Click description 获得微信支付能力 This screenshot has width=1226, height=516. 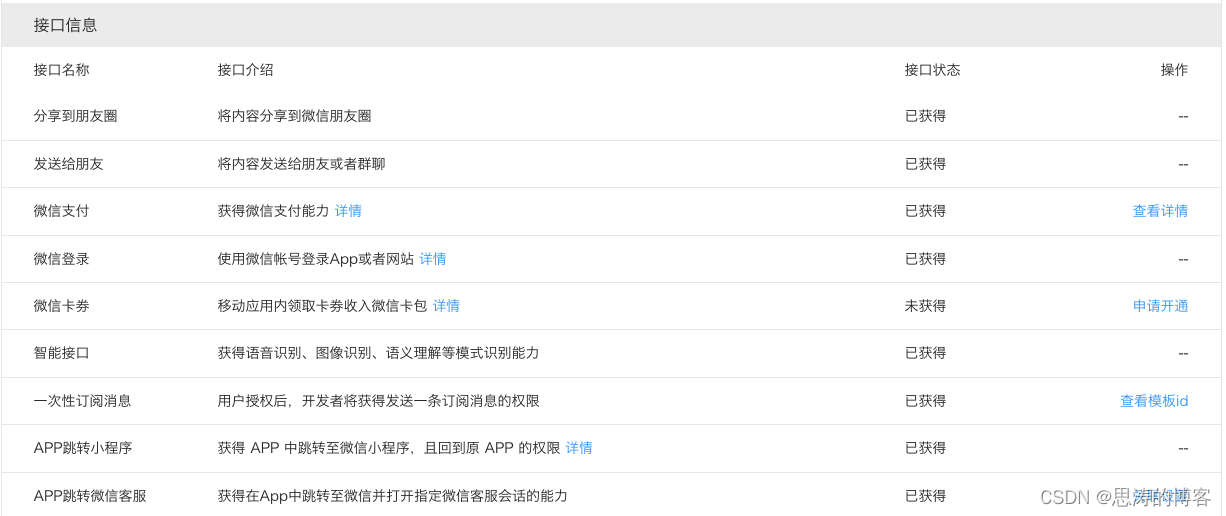pos(273,211)
